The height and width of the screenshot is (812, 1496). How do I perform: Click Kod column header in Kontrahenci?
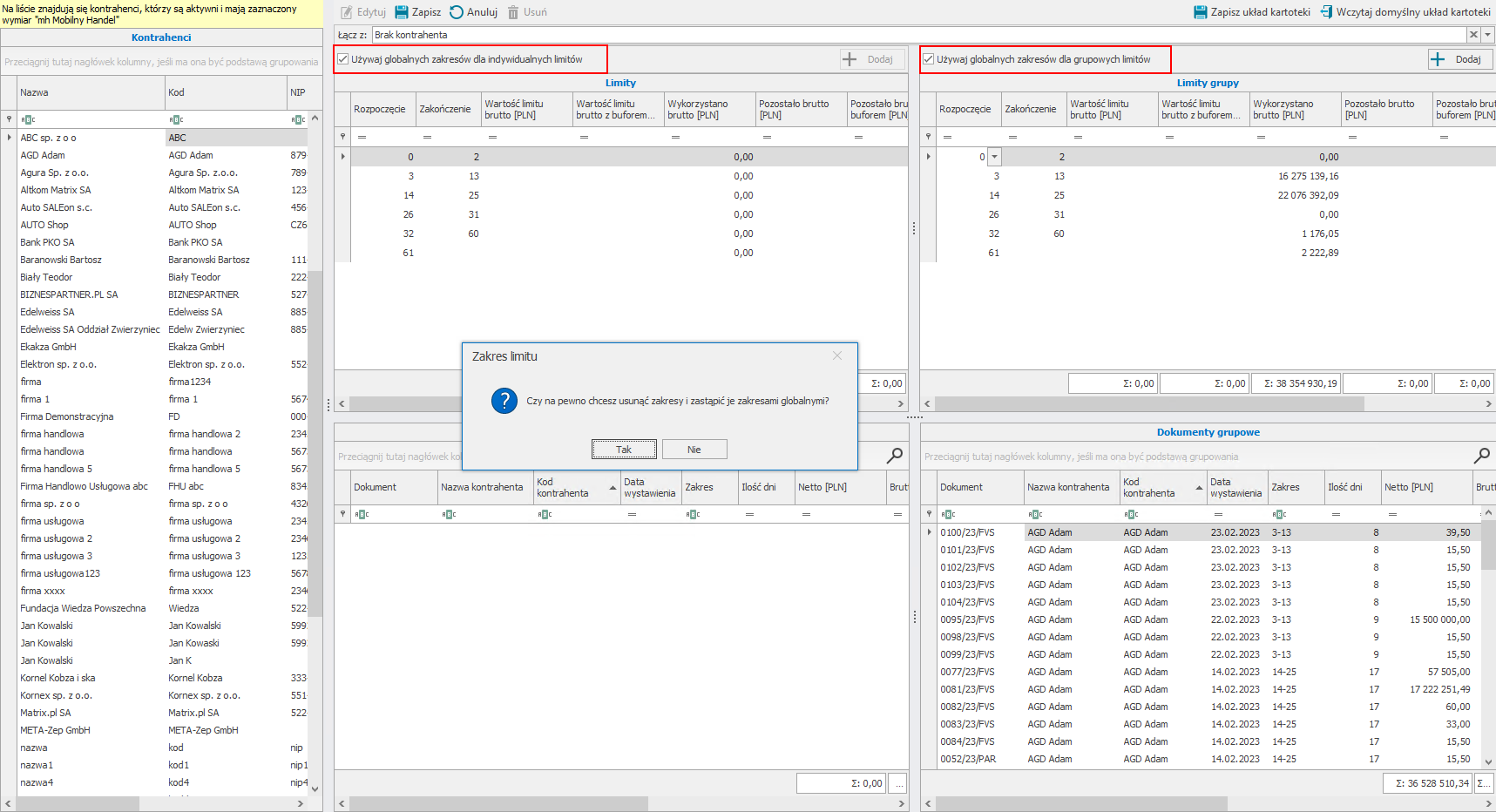227,92
